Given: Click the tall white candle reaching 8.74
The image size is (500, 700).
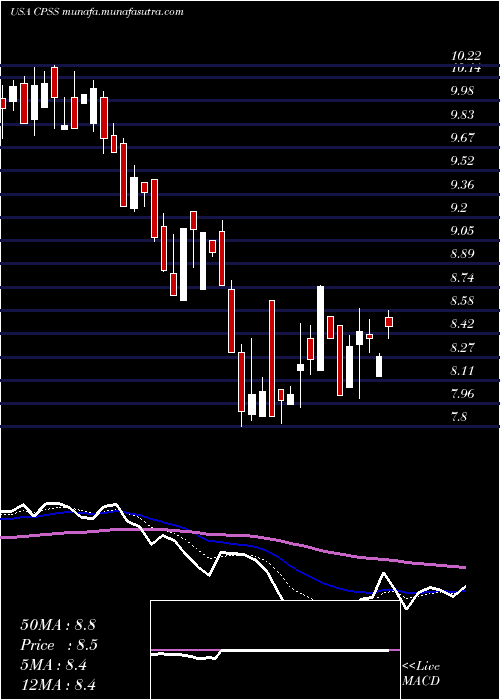Looking at the screenshot, I should coord(321,328).
